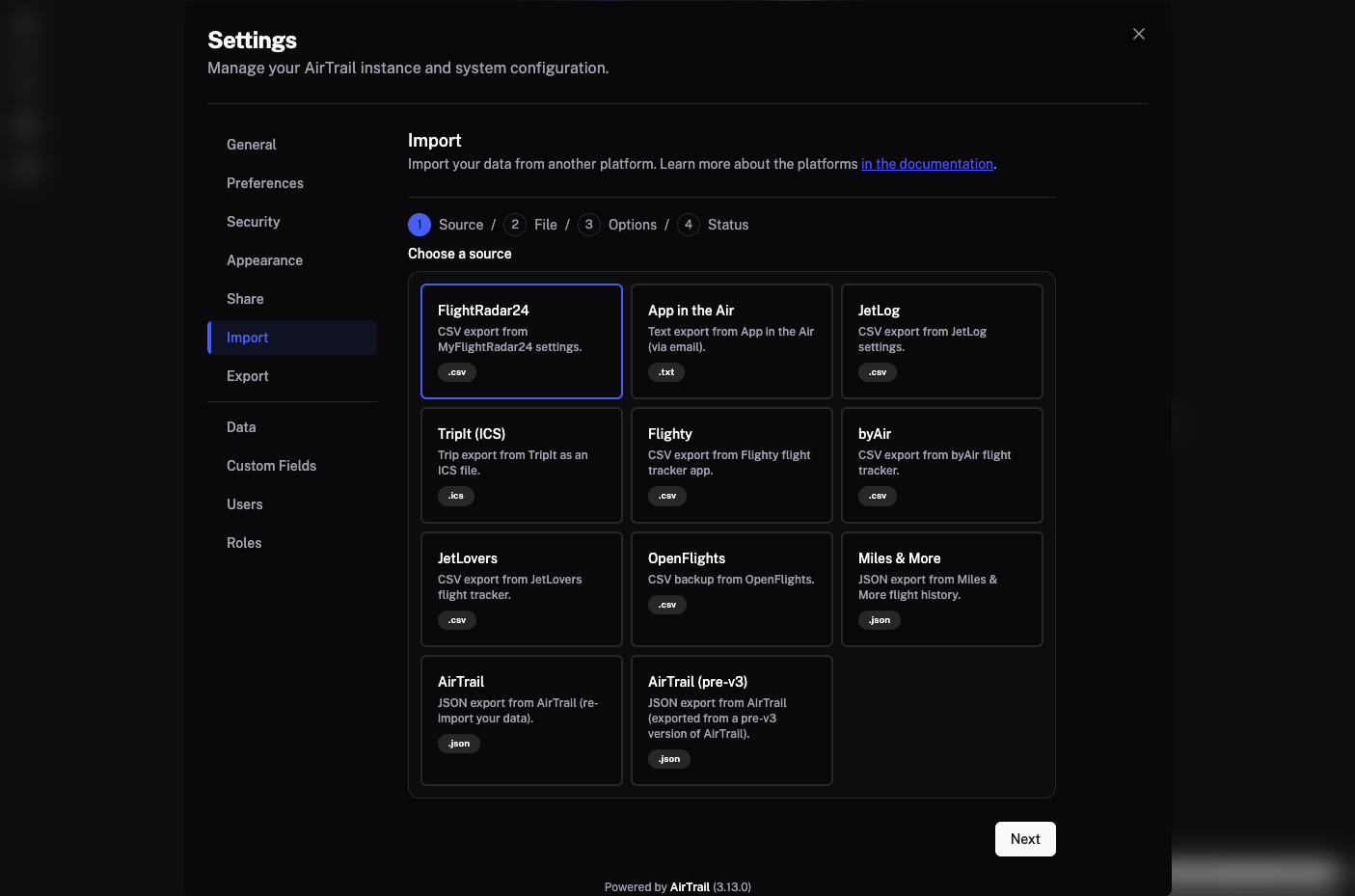Click the .ics badge on TripIt card
This screenshot has height=896, width=1355.
pyautogui.click(x=456, y=496)
